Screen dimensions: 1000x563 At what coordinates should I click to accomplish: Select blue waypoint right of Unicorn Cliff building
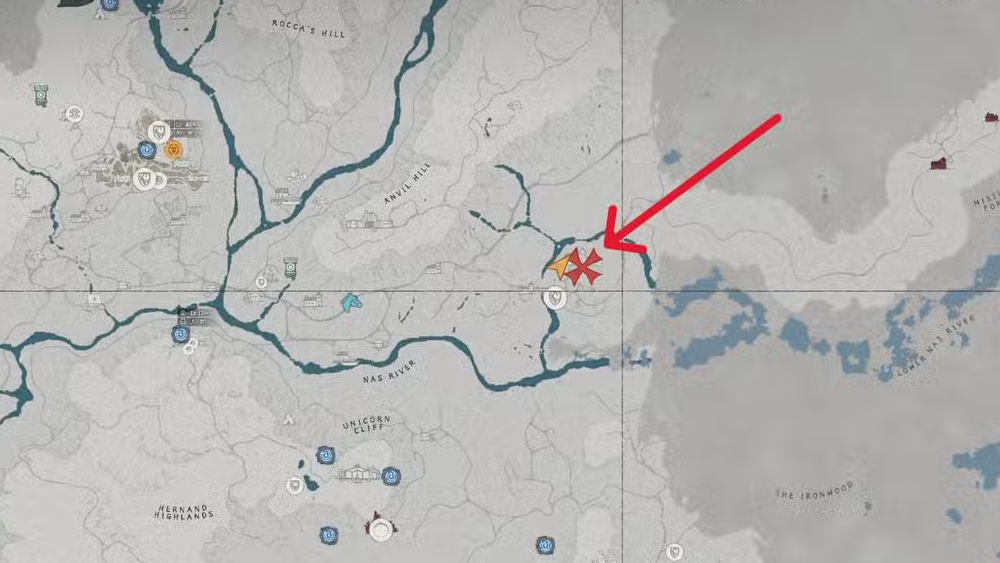click(x=391, y=476)
